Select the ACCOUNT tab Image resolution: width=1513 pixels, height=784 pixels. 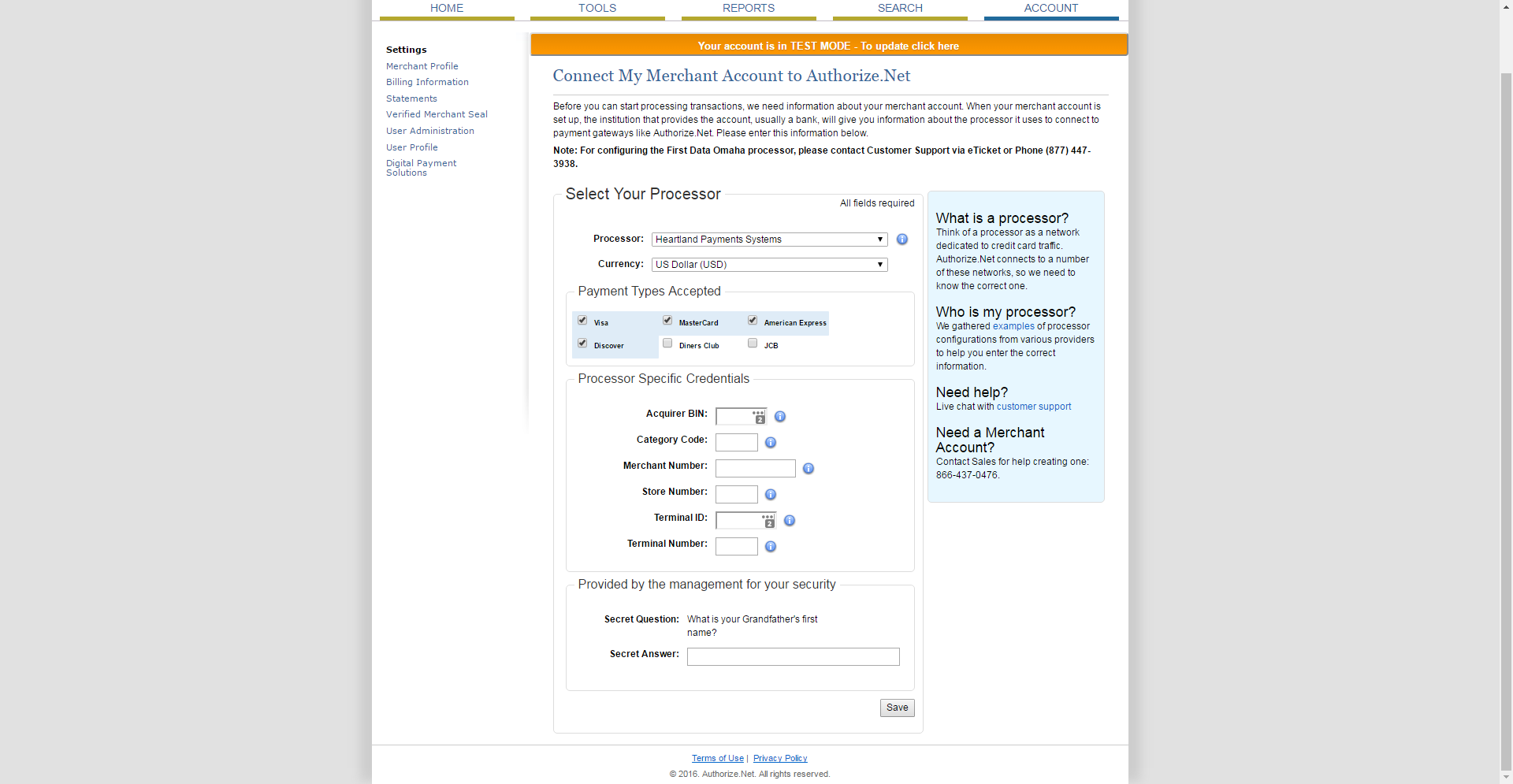(1051, 9)
